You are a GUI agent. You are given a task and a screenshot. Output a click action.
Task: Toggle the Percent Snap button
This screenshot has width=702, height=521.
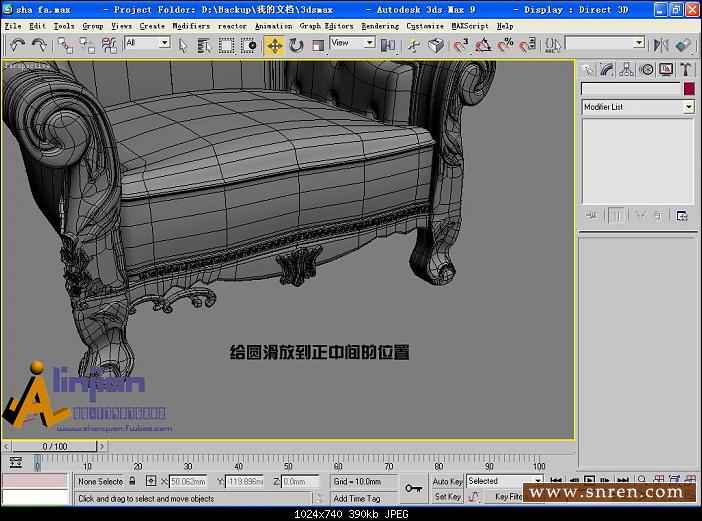click(505, 45)
